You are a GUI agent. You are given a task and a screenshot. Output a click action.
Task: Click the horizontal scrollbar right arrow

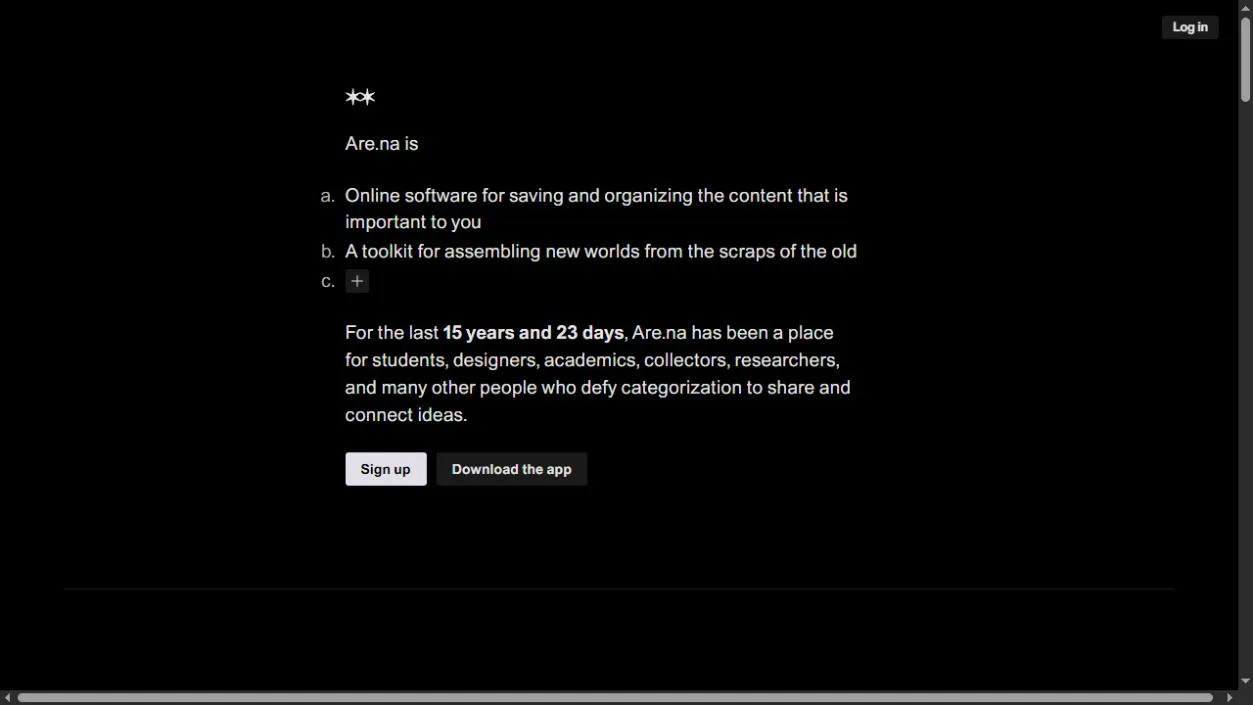[1230, 697]
